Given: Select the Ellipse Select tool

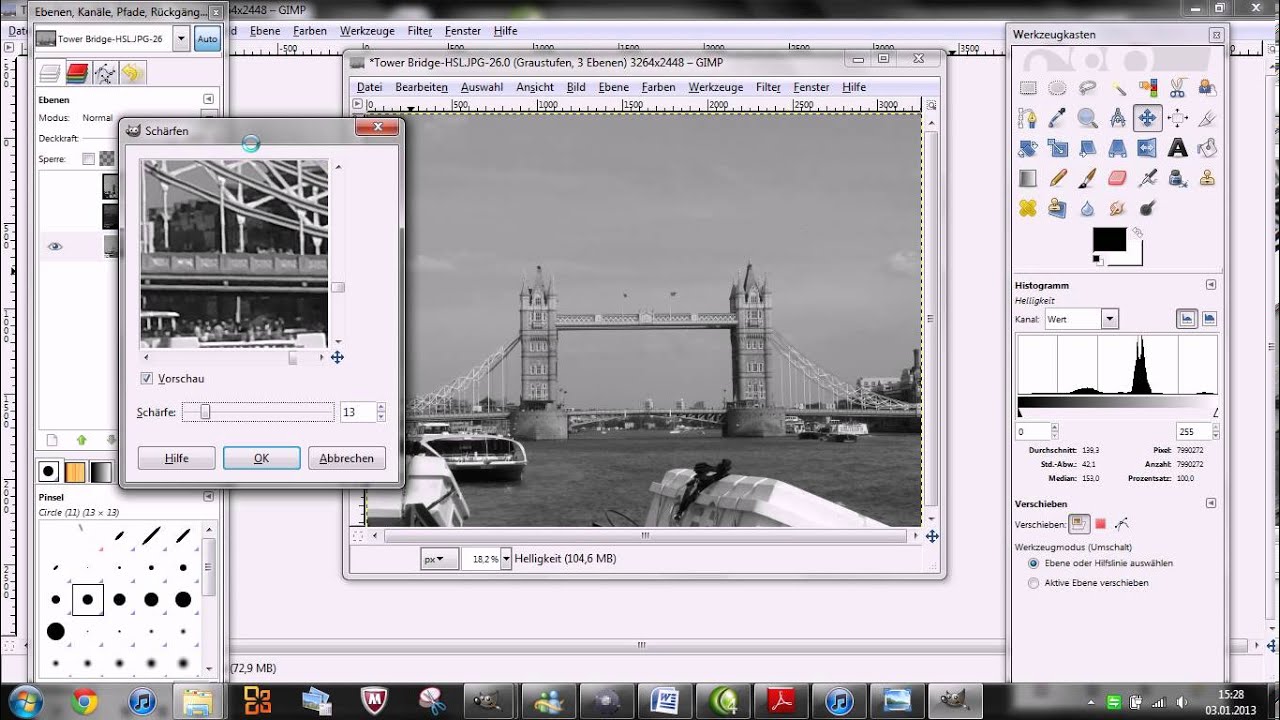Looking at the screenshot, I should coord(1057,88).
